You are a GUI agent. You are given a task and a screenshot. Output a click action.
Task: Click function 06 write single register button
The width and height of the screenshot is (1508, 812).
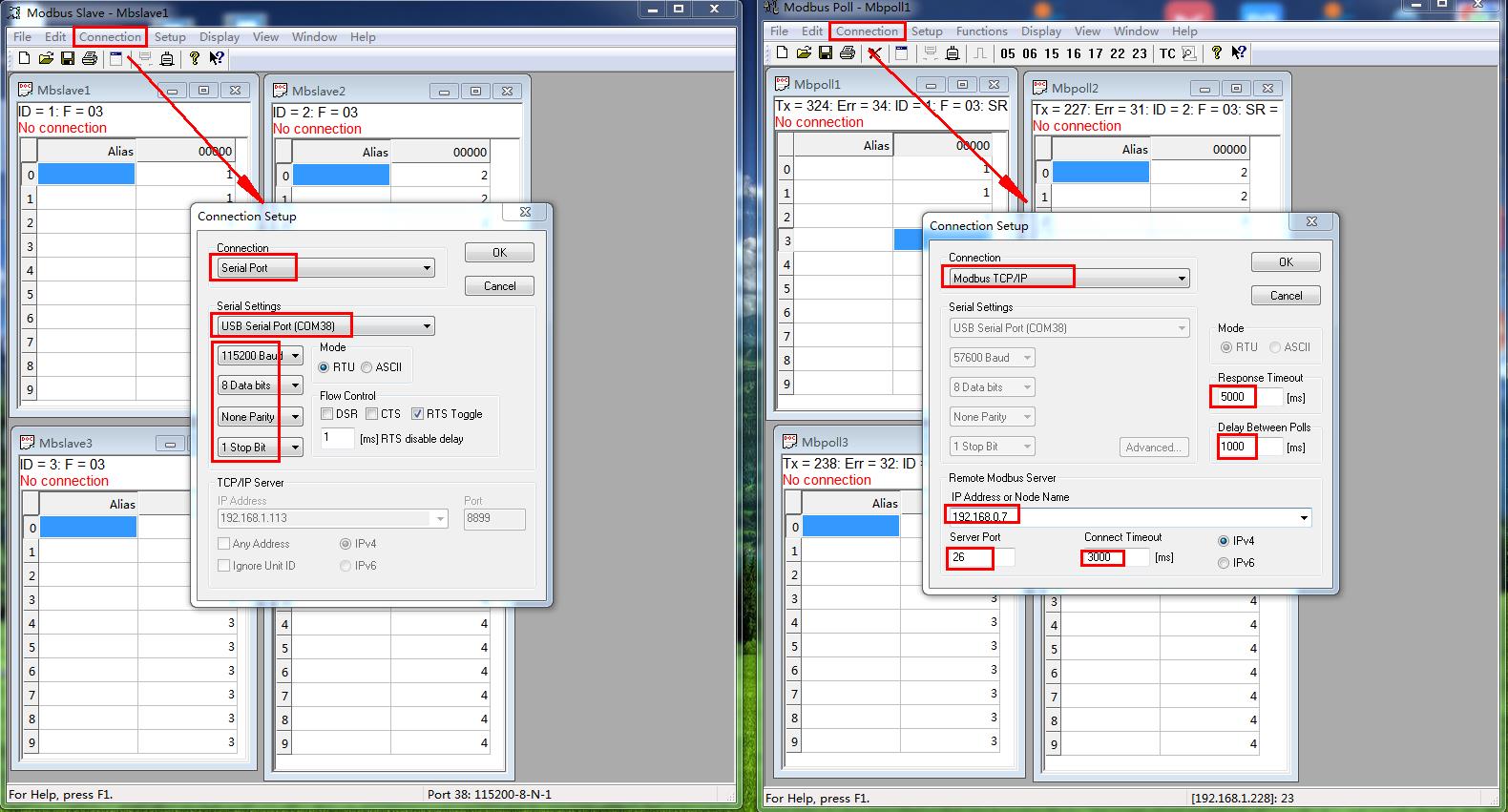click(x=1029, y=54)
